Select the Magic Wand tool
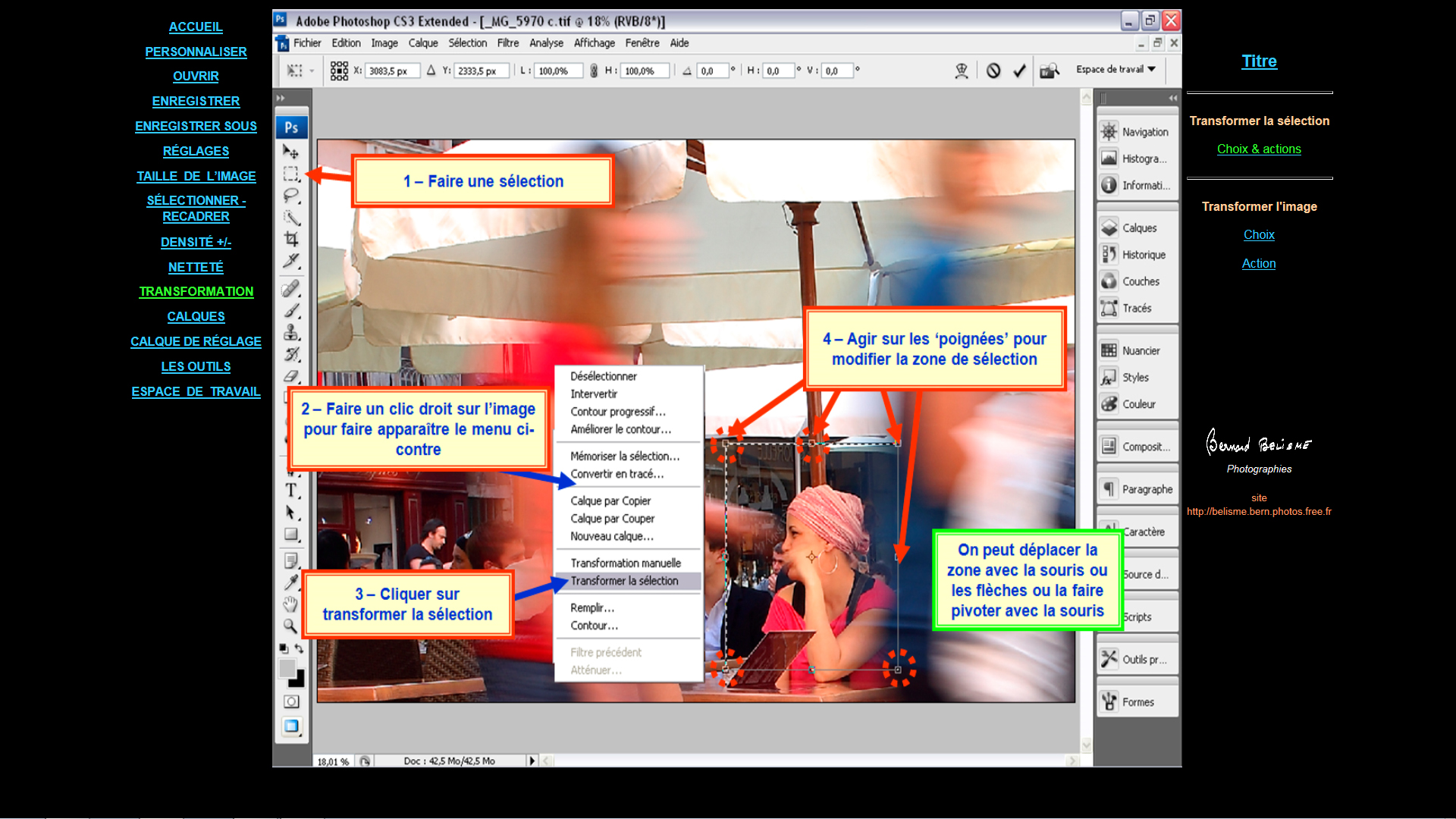 [x=291, y=218]
